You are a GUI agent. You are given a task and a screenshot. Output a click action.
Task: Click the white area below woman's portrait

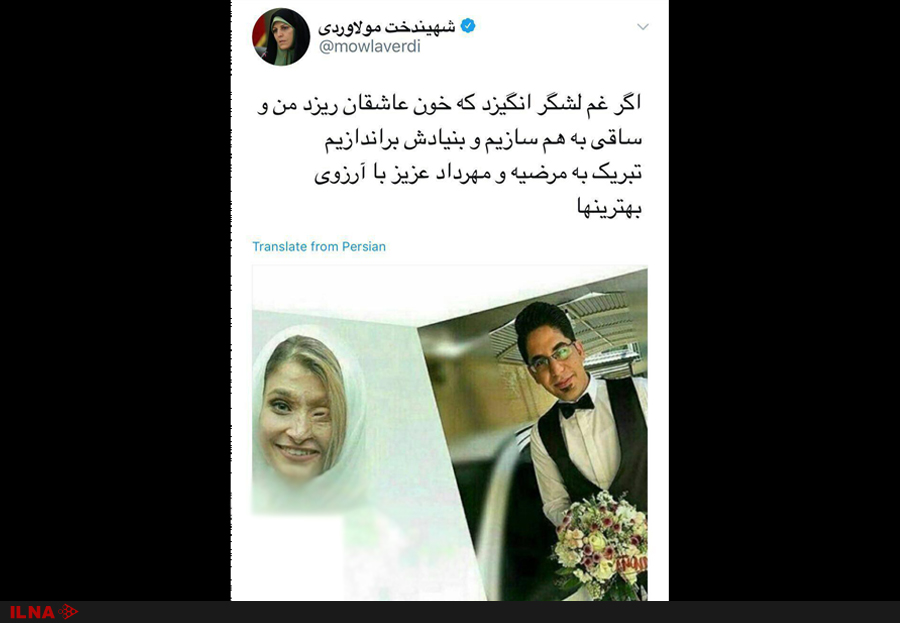pos(297,557)
